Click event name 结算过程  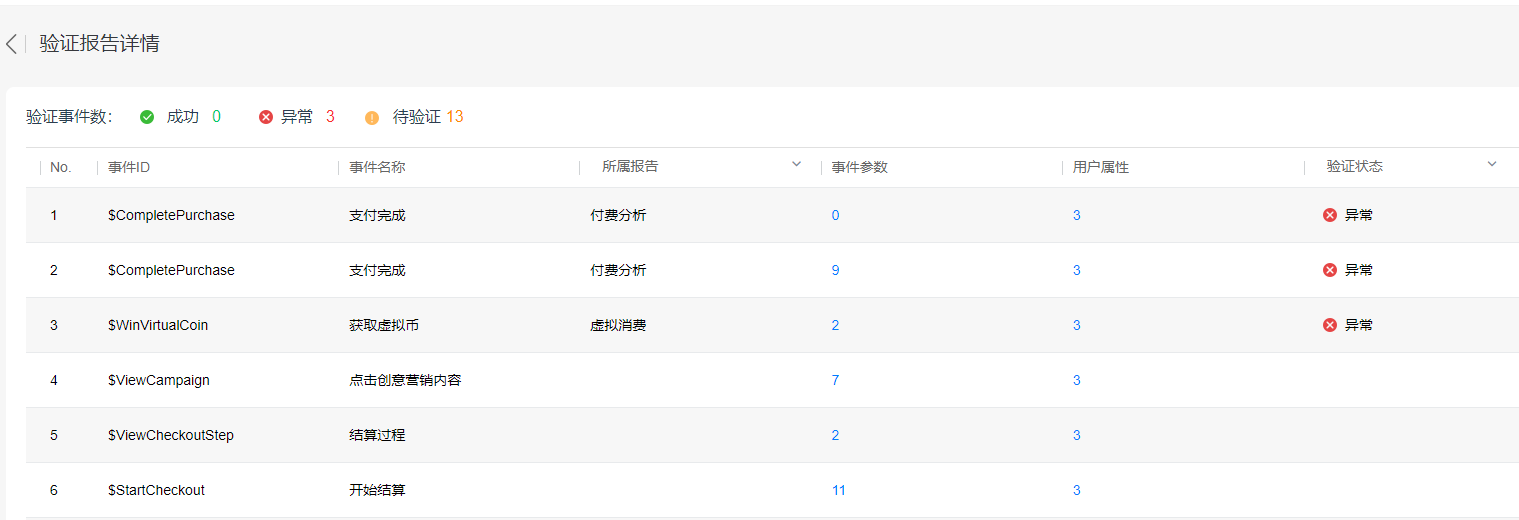click(377, 435)
